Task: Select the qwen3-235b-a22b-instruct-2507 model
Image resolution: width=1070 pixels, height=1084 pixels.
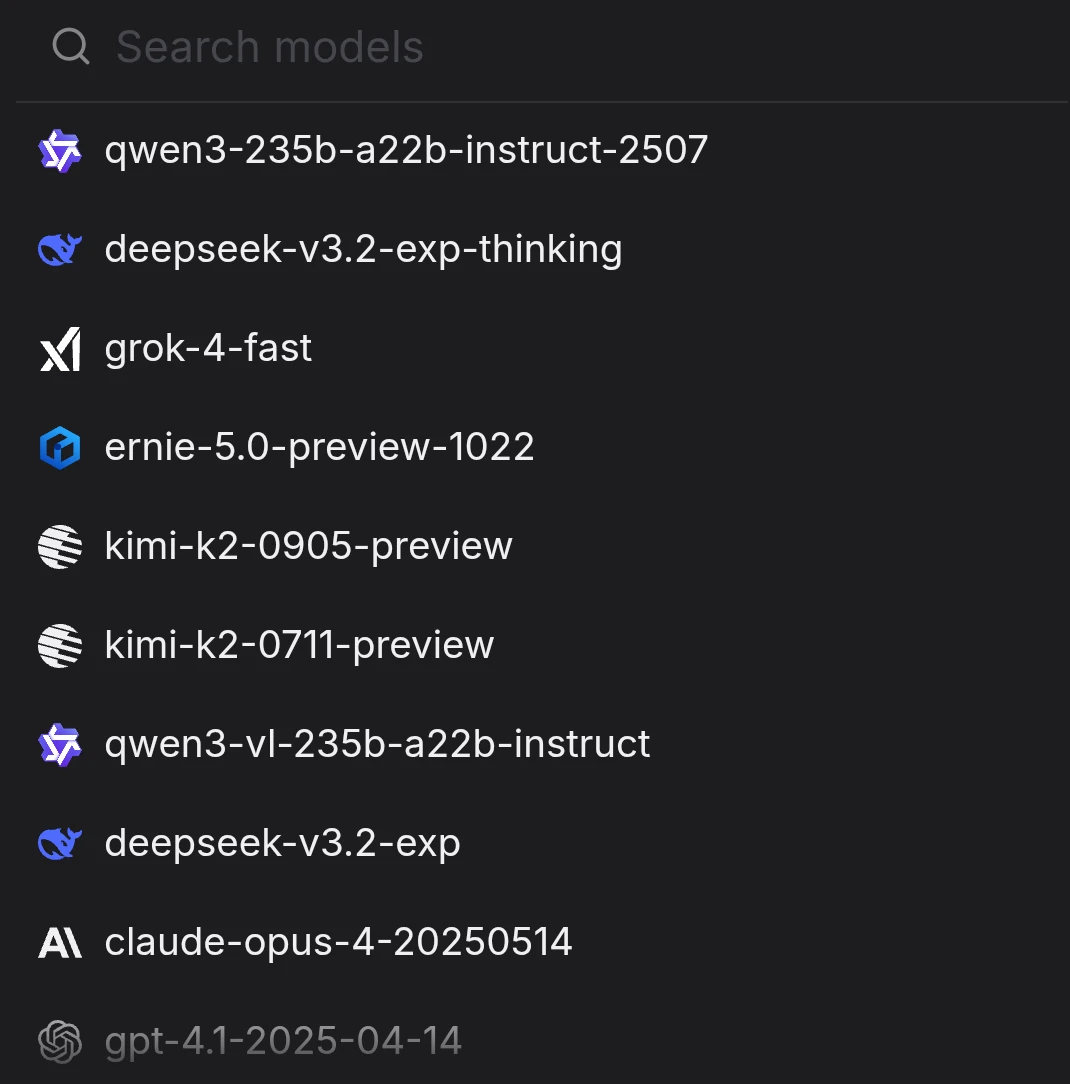Action: pos(406,151)
